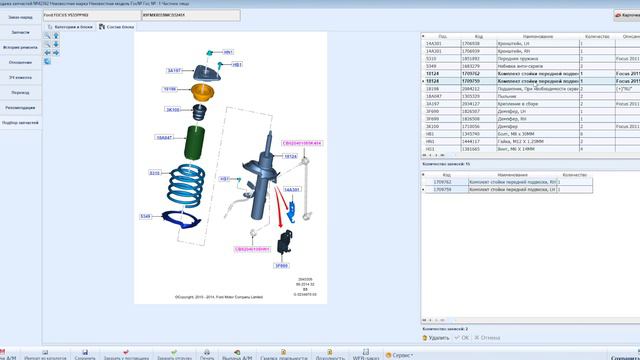Click the pink CB52040108SKA04 link label
640x360 pixels.
click(x=302, y=143)
